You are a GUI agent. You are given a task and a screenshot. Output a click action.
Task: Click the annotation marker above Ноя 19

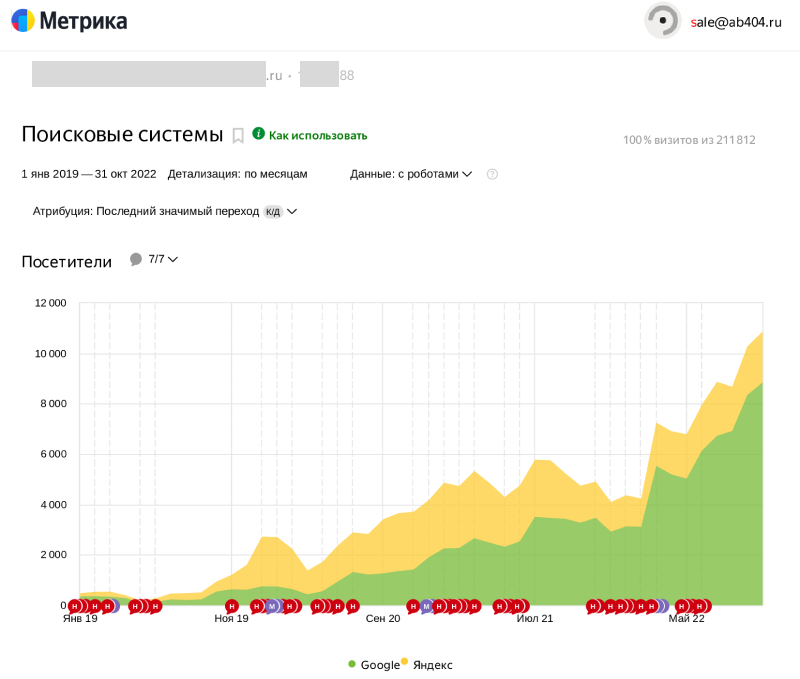(232, 606)
